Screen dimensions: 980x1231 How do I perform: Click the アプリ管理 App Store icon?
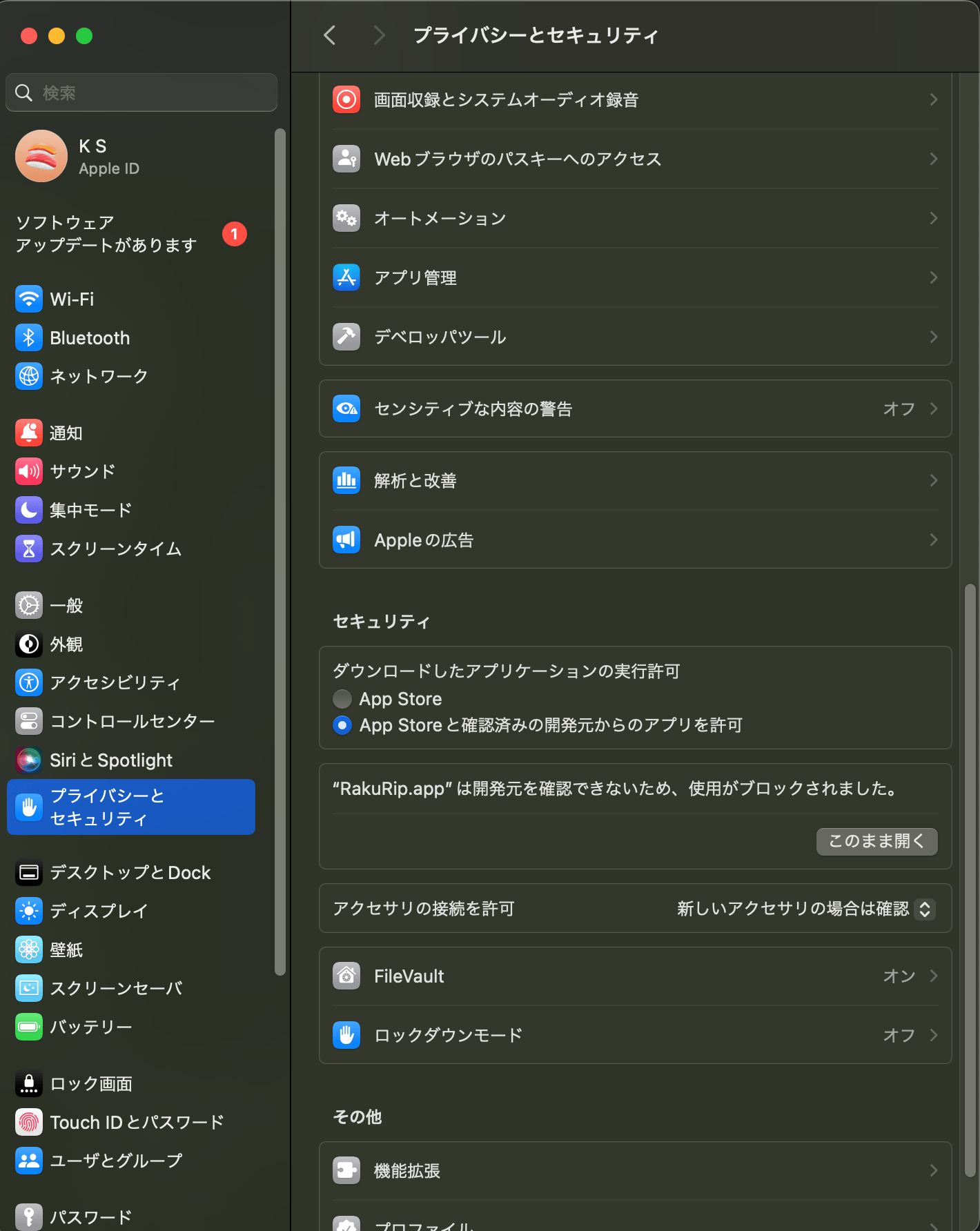(346, 278)
